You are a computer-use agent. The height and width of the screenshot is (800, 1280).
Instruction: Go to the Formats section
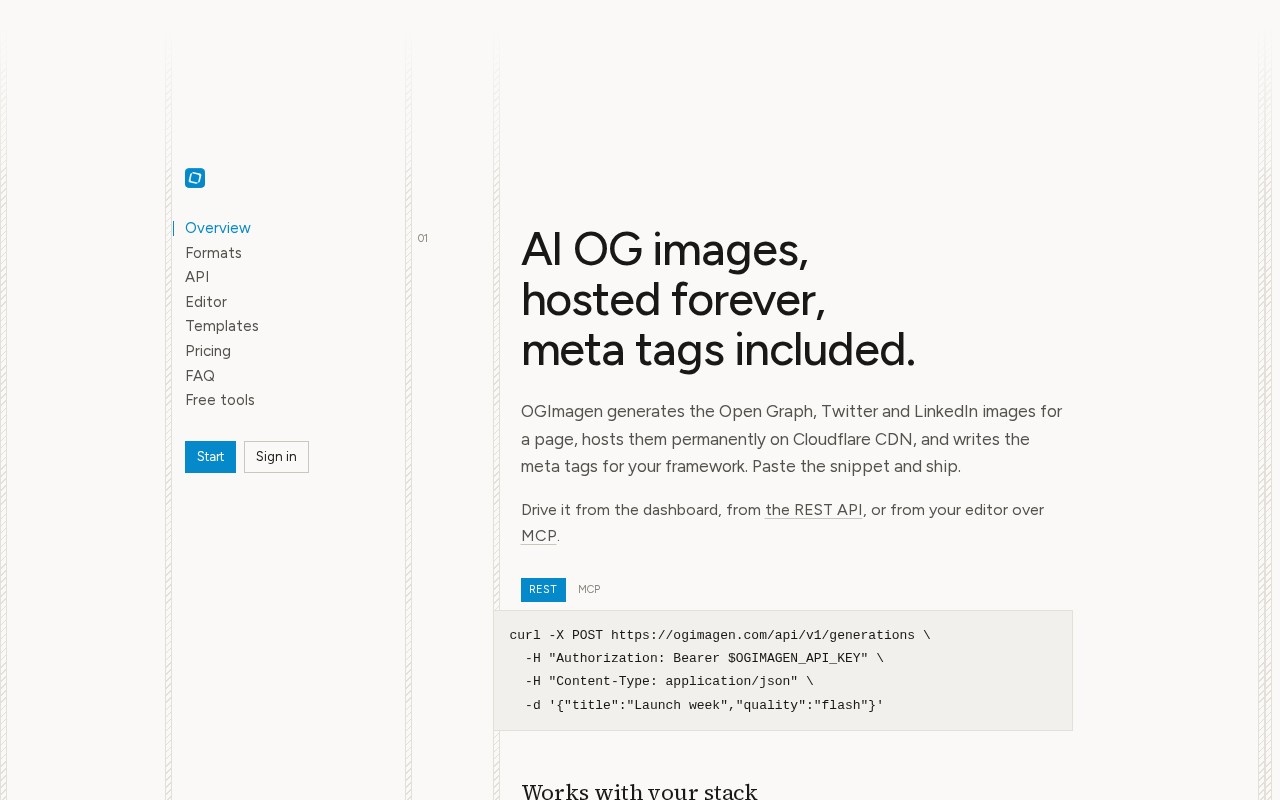point(213,253)
